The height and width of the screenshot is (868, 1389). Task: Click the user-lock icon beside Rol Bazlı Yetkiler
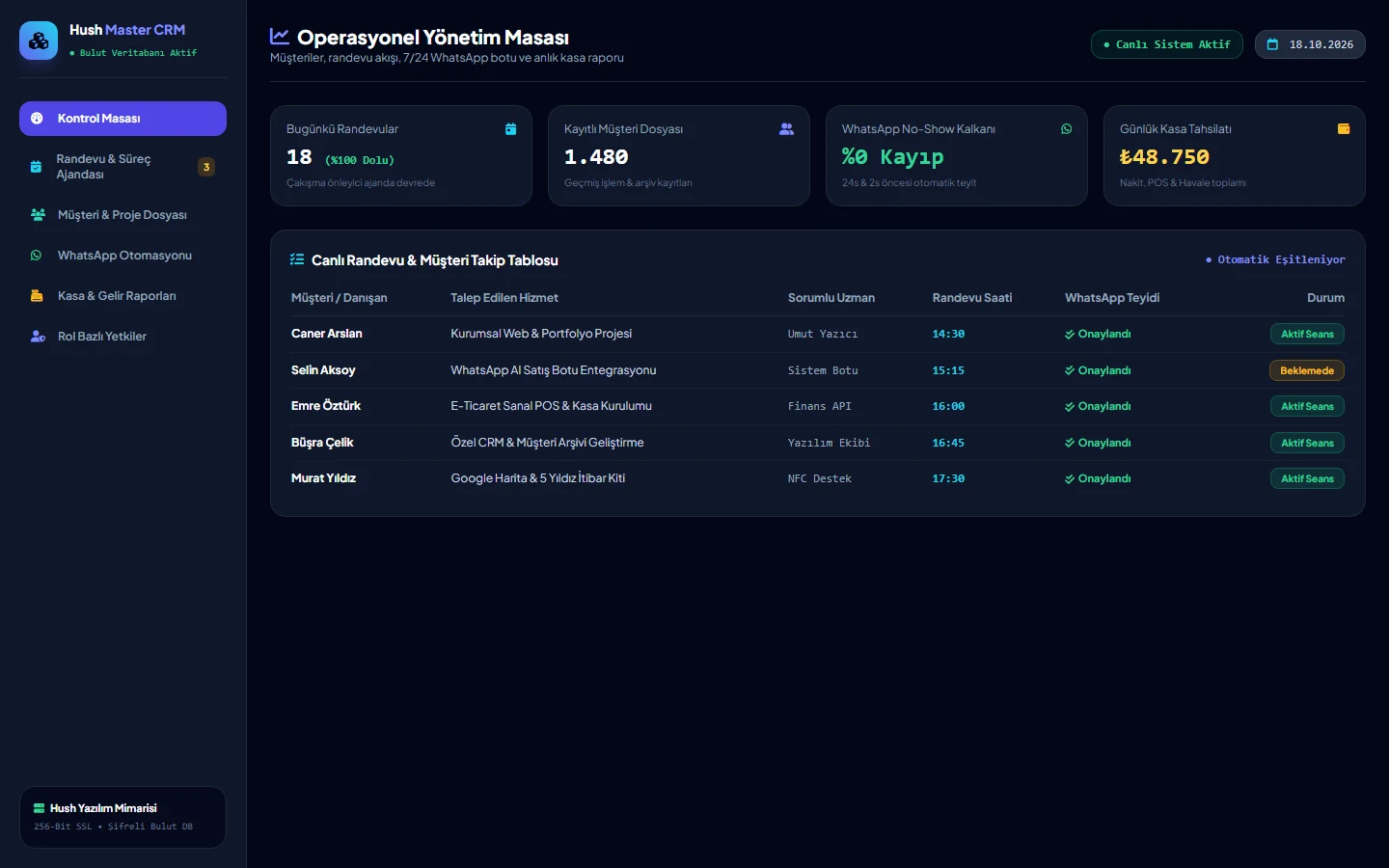(38, 337)
